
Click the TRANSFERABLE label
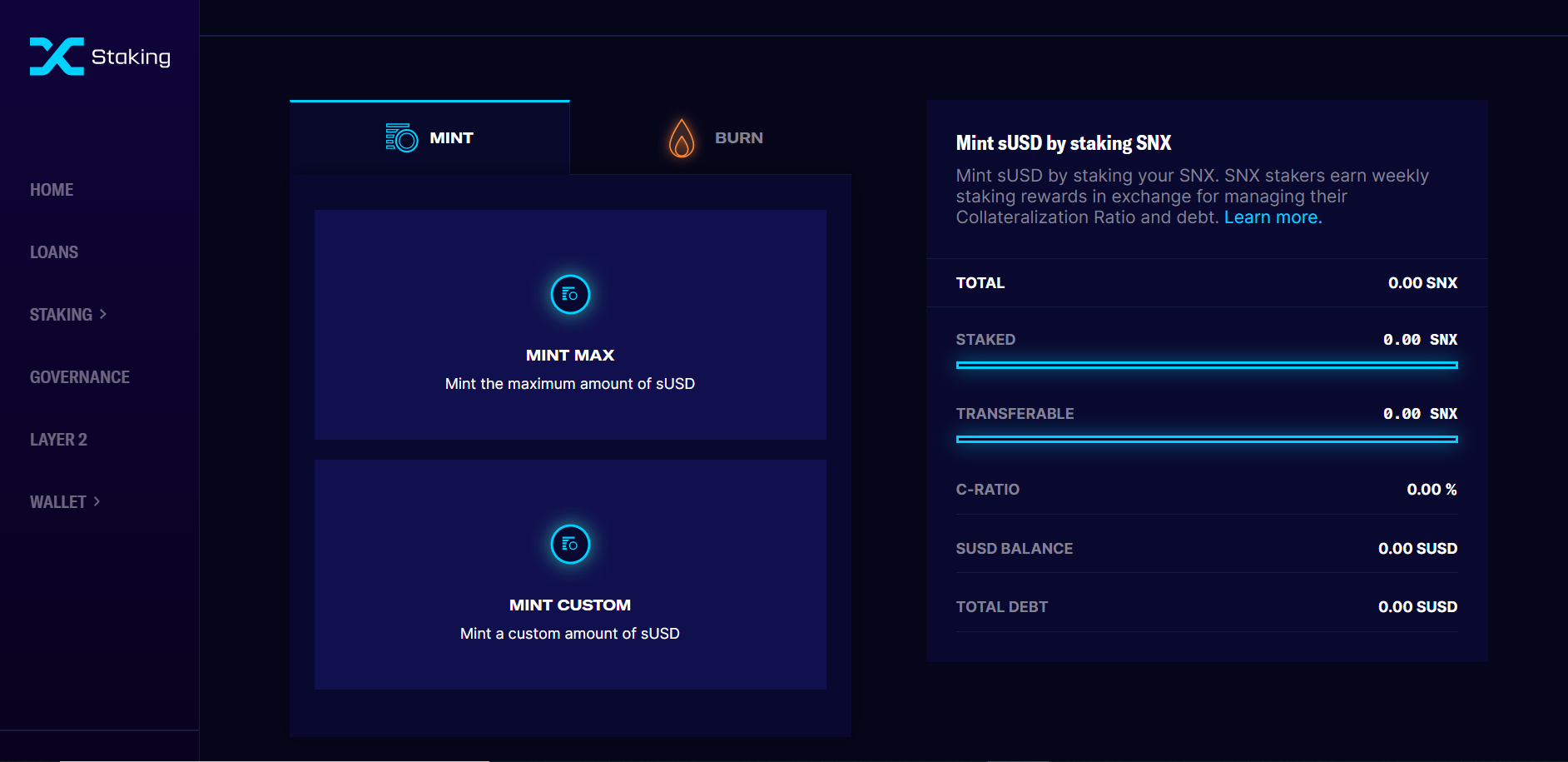pyautogui.click(x=1015, y=414)
